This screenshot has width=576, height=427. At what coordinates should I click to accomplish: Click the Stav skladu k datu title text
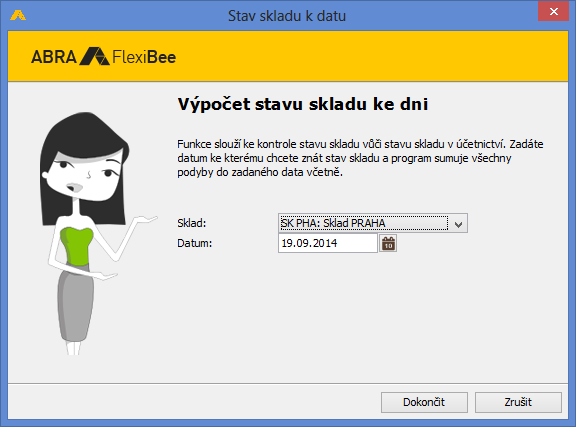287,16
